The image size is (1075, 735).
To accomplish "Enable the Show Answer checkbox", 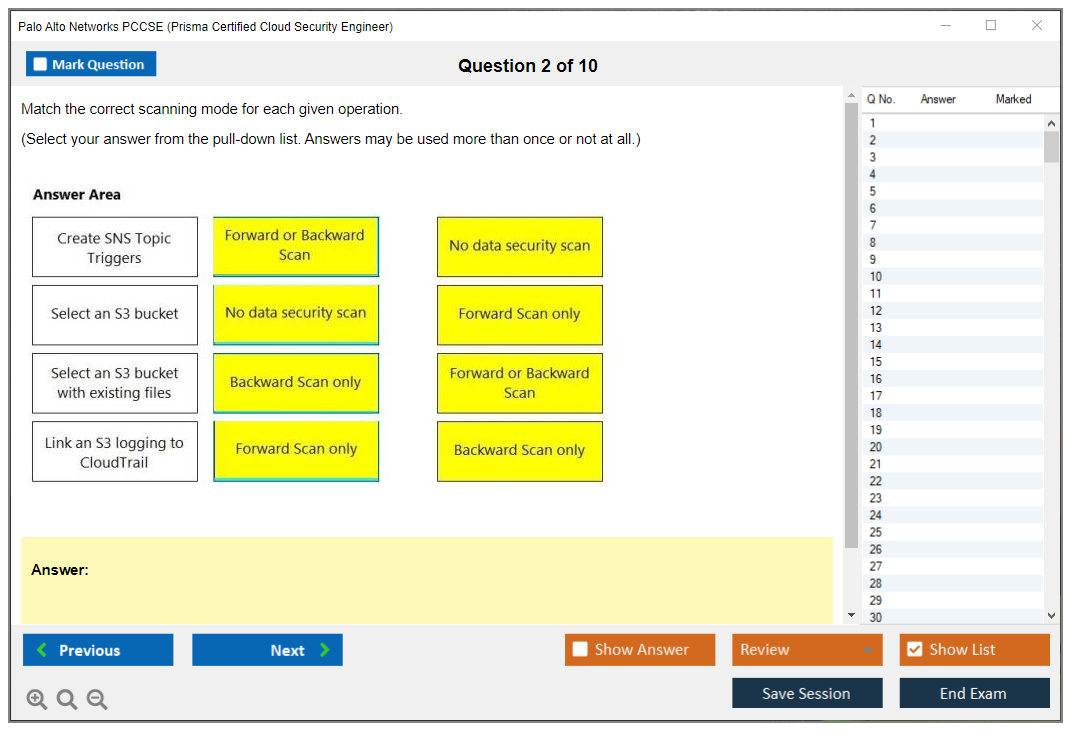I will 581,650.
